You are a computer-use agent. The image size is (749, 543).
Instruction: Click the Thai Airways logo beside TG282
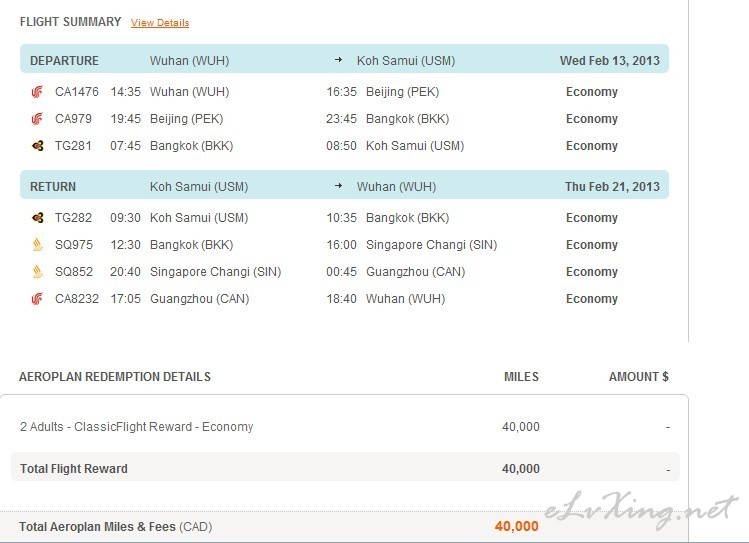(38, 218)
